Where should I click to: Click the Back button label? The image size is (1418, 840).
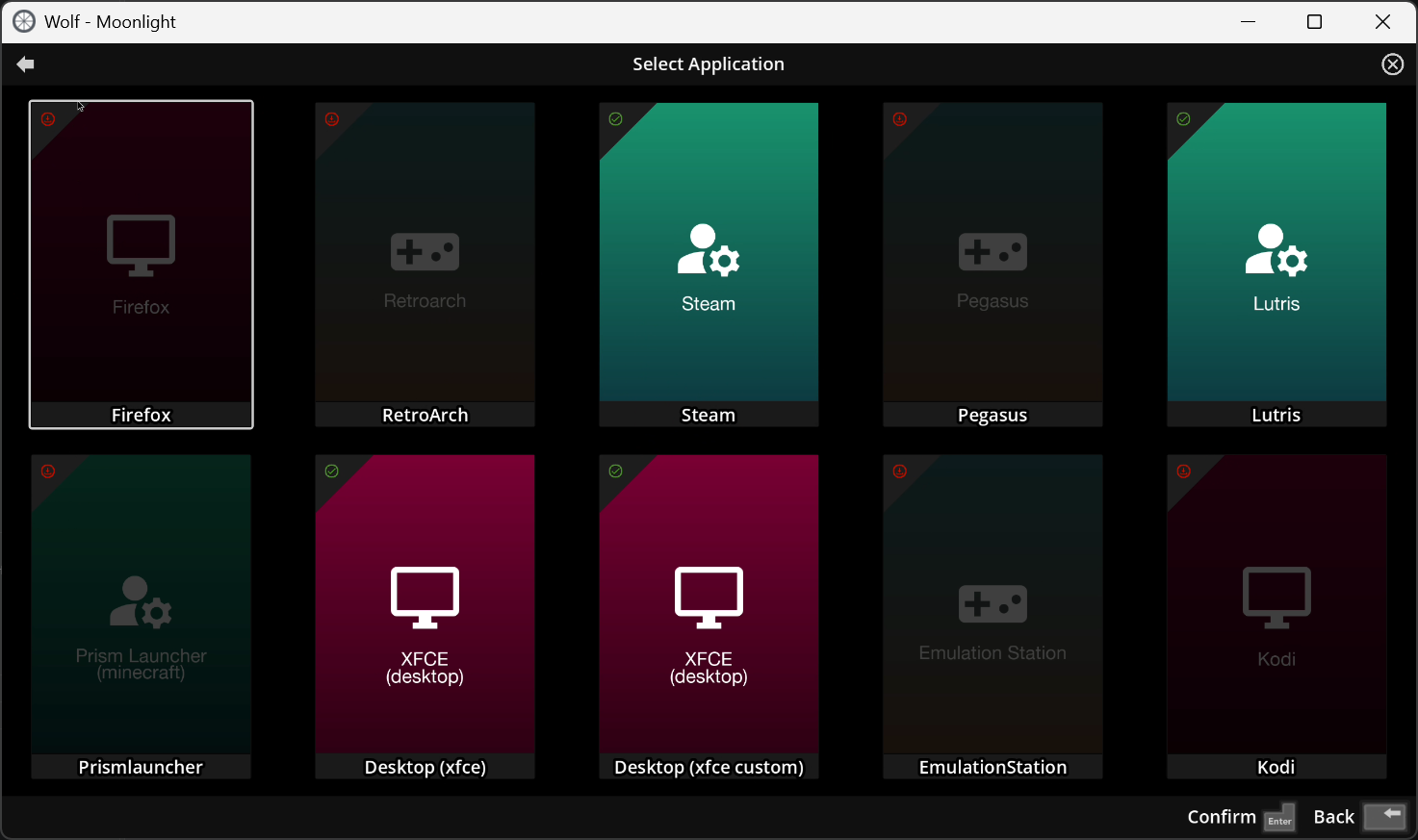[1333, 817]
